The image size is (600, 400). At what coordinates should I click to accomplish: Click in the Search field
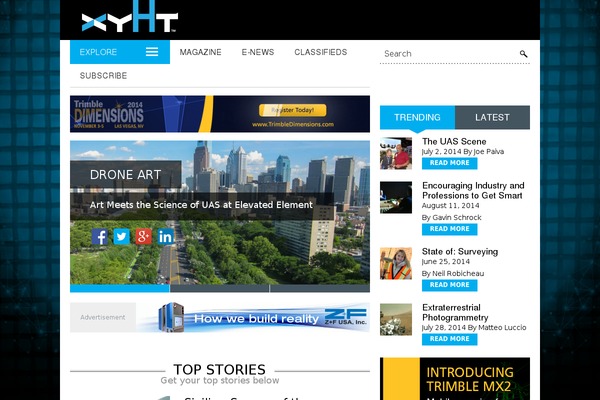(x=450, y=54)
